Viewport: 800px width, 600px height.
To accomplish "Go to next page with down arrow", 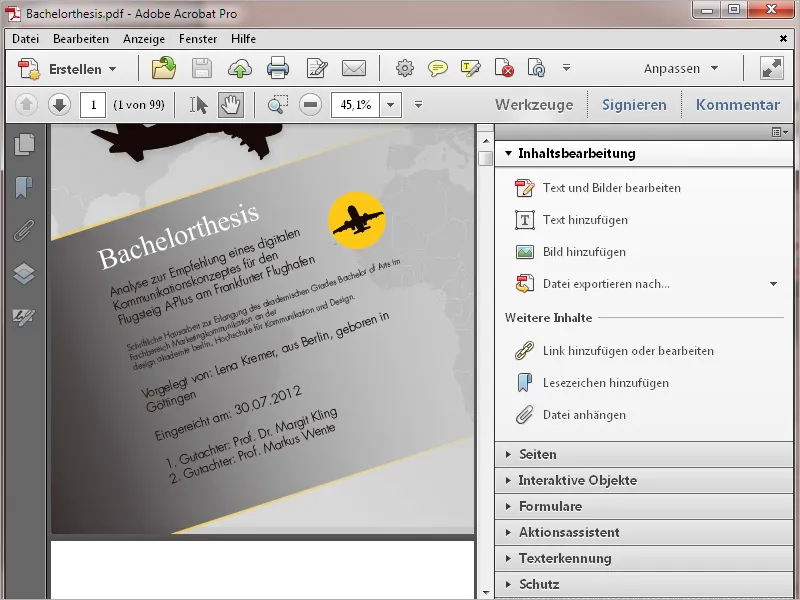I will [x=59, y=105].
